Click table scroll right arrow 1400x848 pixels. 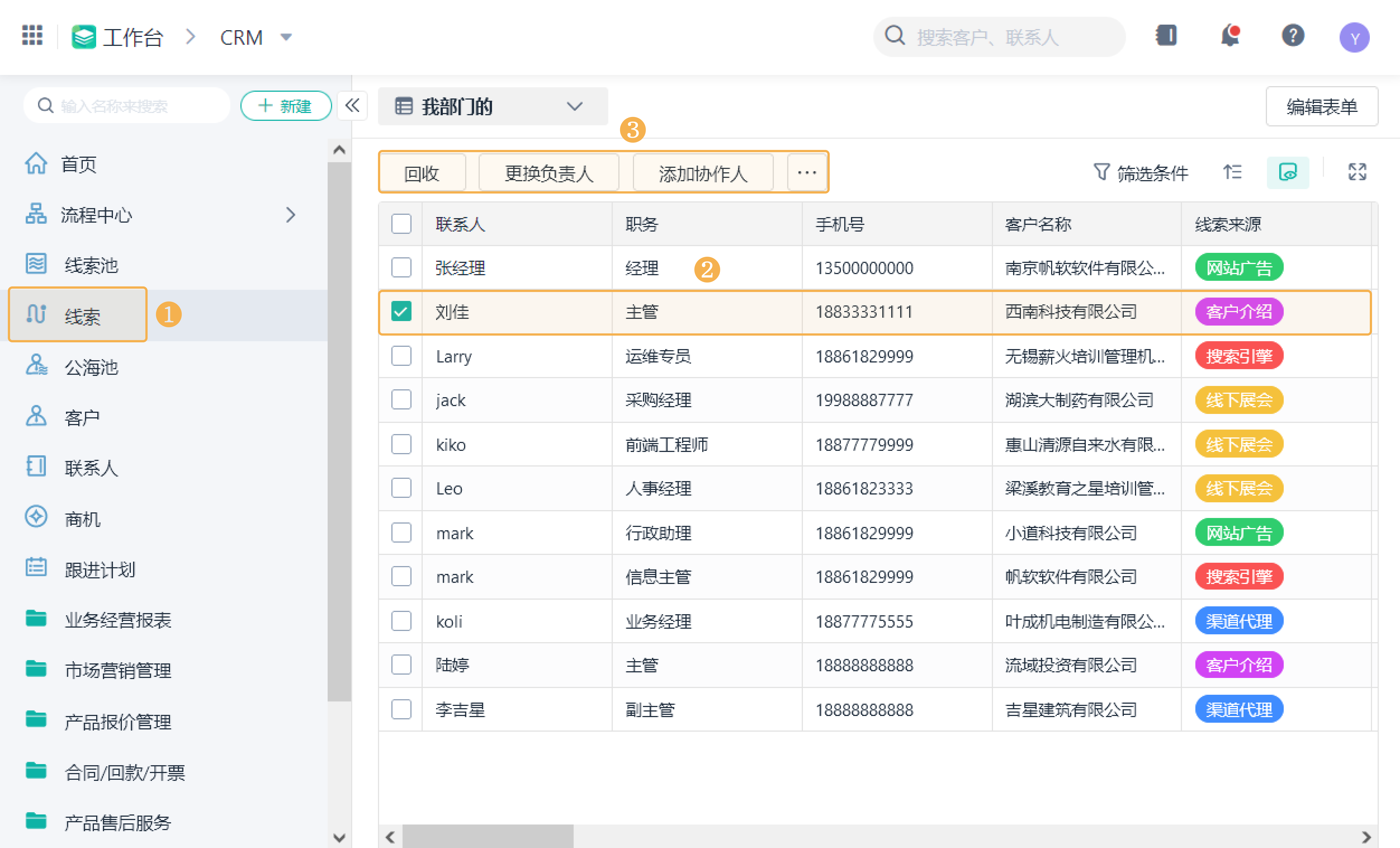1366,837
